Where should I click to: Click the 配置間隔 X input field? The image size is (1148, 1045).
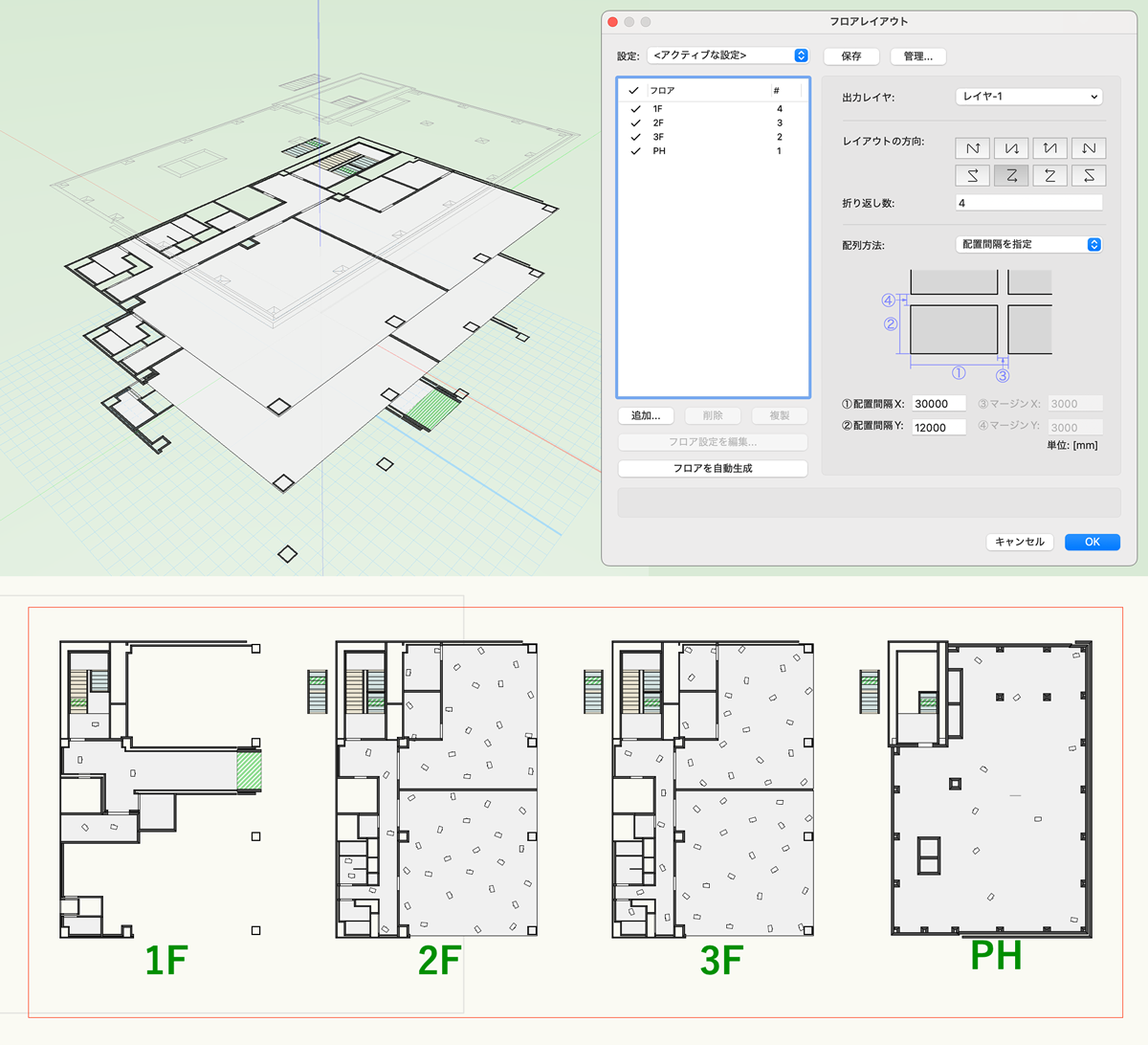(x=938, y=404)
